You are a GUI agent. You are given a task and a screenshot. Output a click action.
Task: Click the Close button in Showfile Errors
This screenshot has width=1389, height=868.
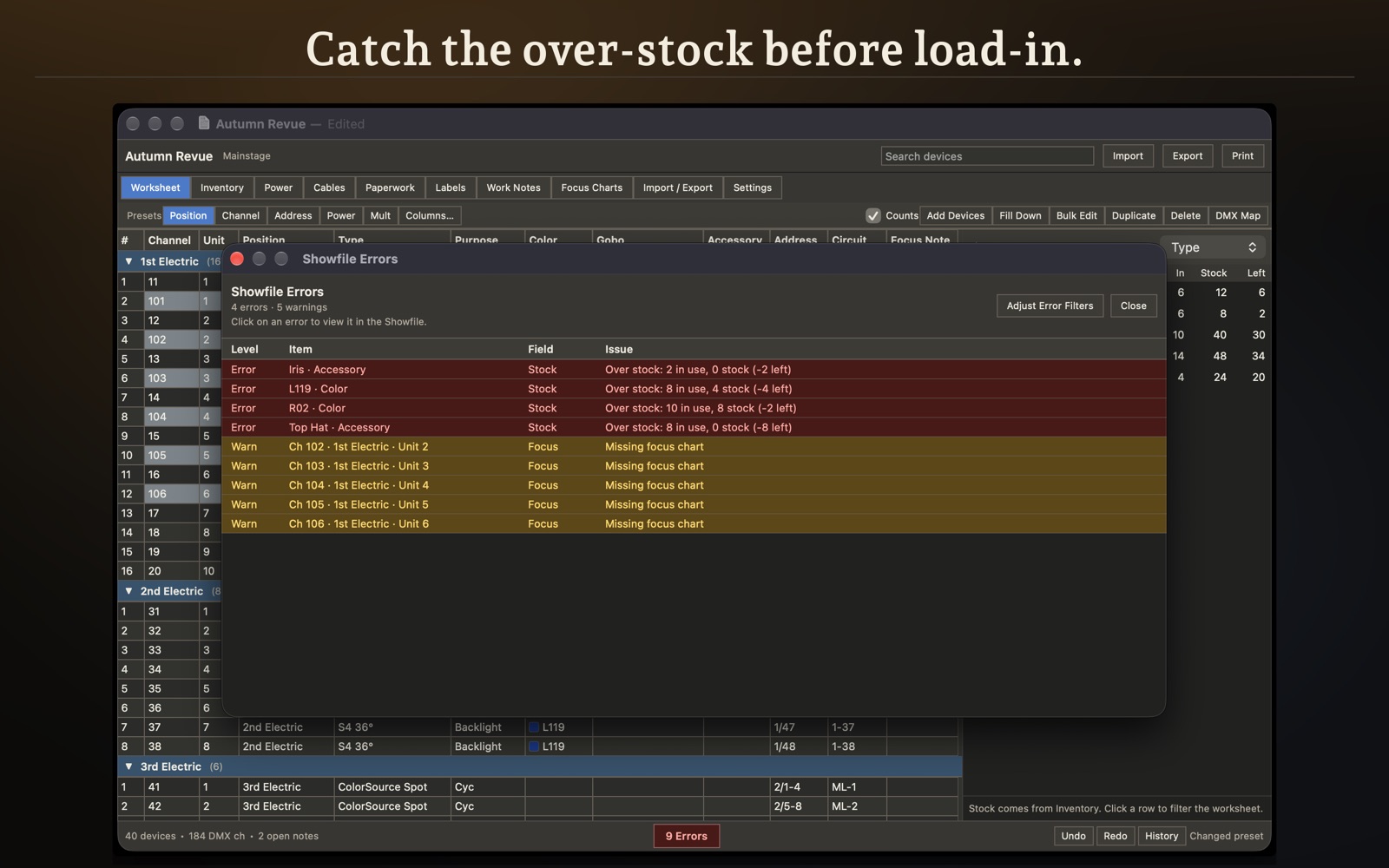tap(1133, 306)
